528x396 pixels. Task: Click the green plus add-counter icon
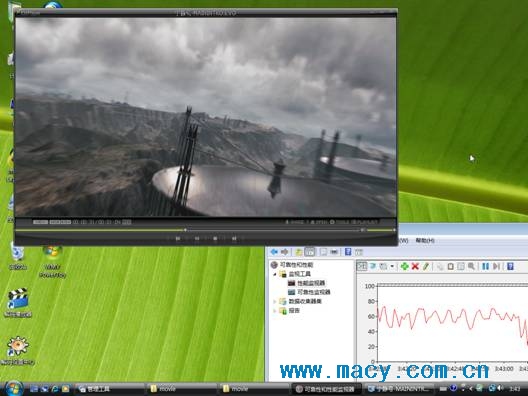point(404,266)
